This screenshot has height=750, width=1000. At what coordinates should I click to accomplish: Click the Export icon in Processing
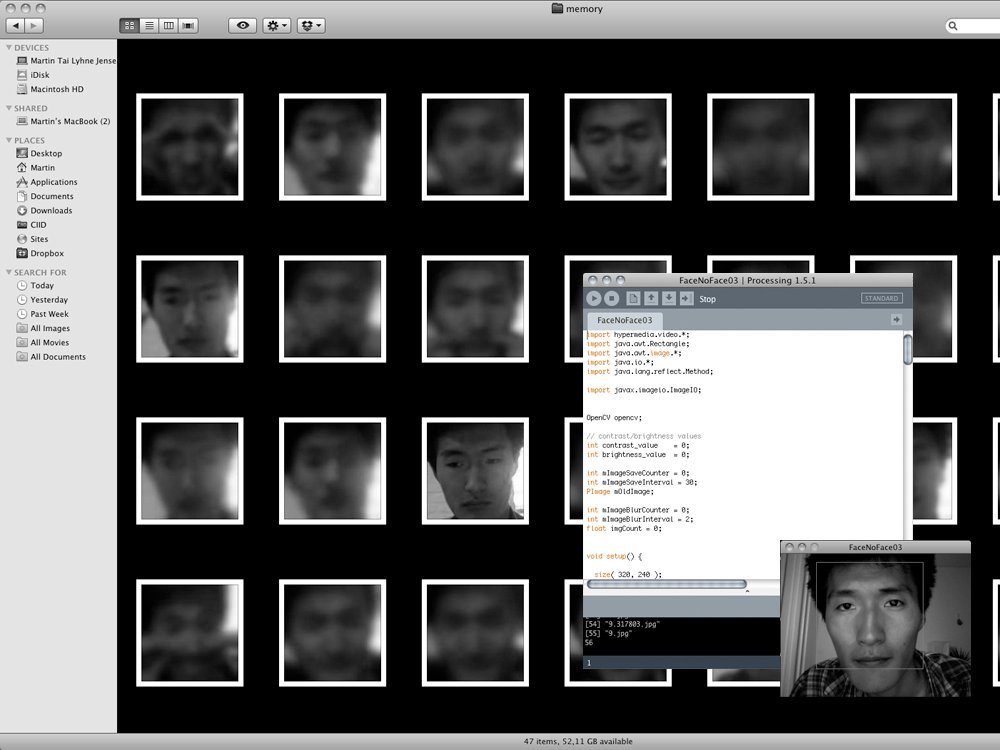click(686, 298)
